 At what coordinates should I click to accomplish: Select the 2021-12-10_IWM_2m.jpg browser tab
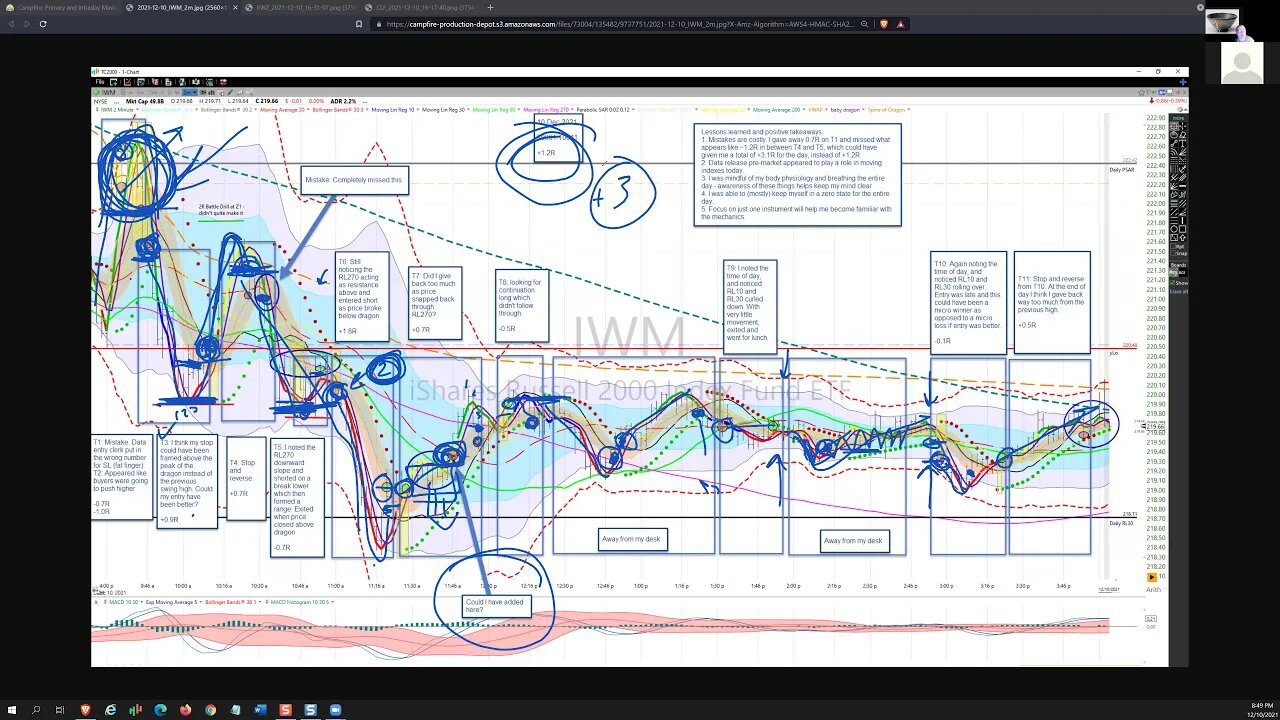click(180, 7)
